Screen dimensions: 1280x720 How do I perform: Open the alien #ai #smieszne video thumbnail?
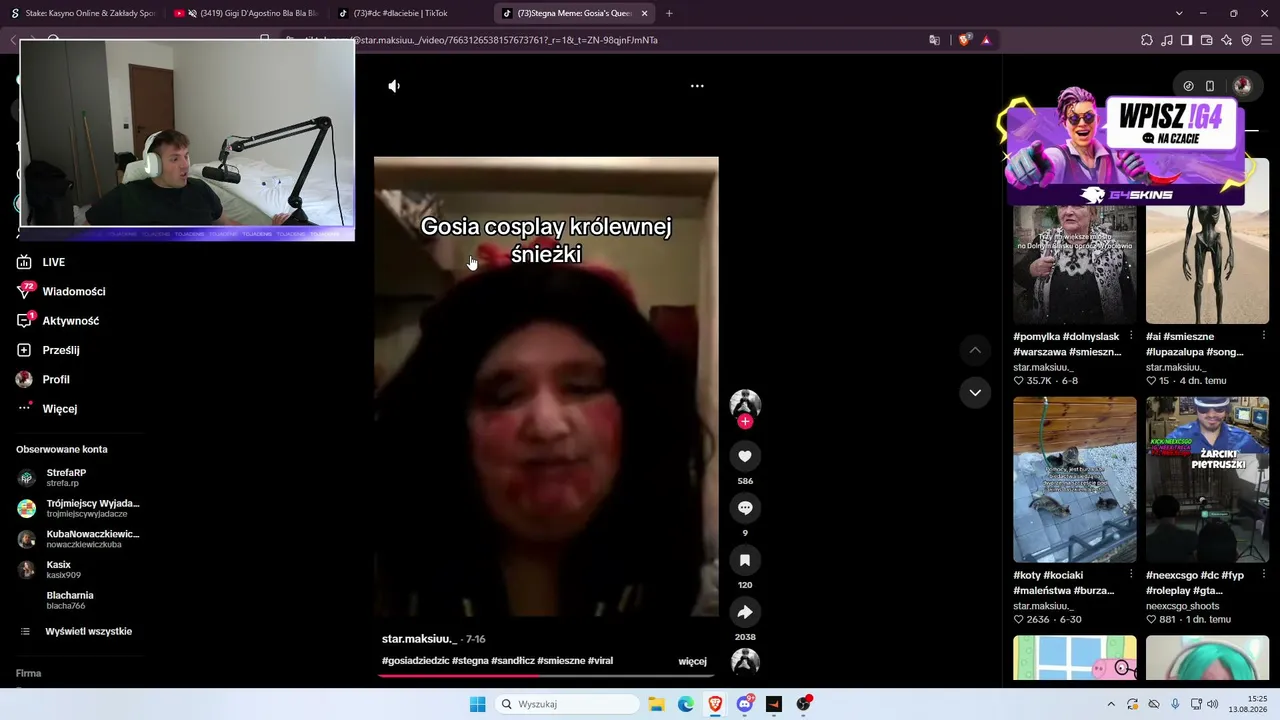(1207, 242)
